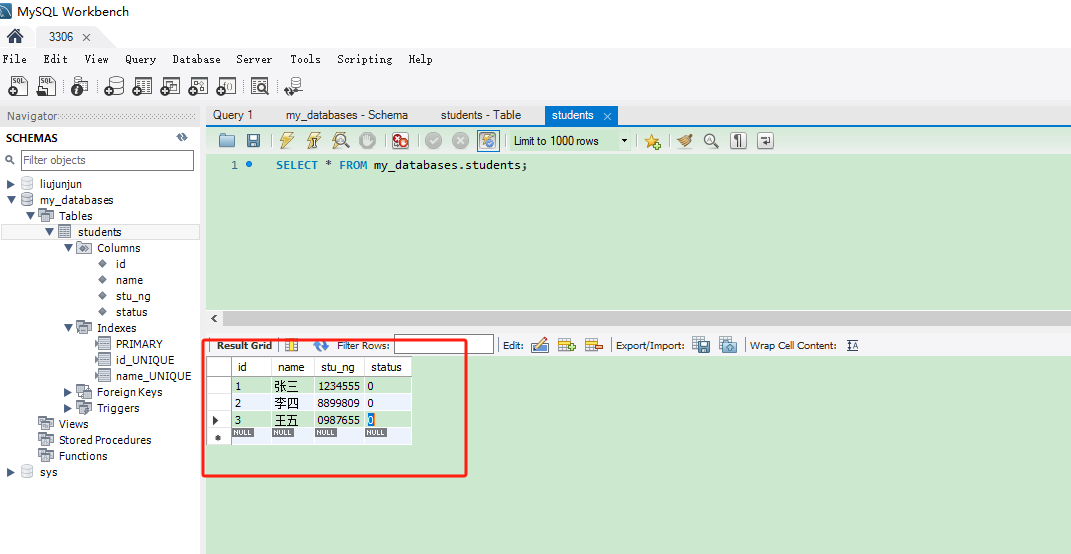Open the Query menu
This screenshot has width=1071, height=554.
[141, 59]
